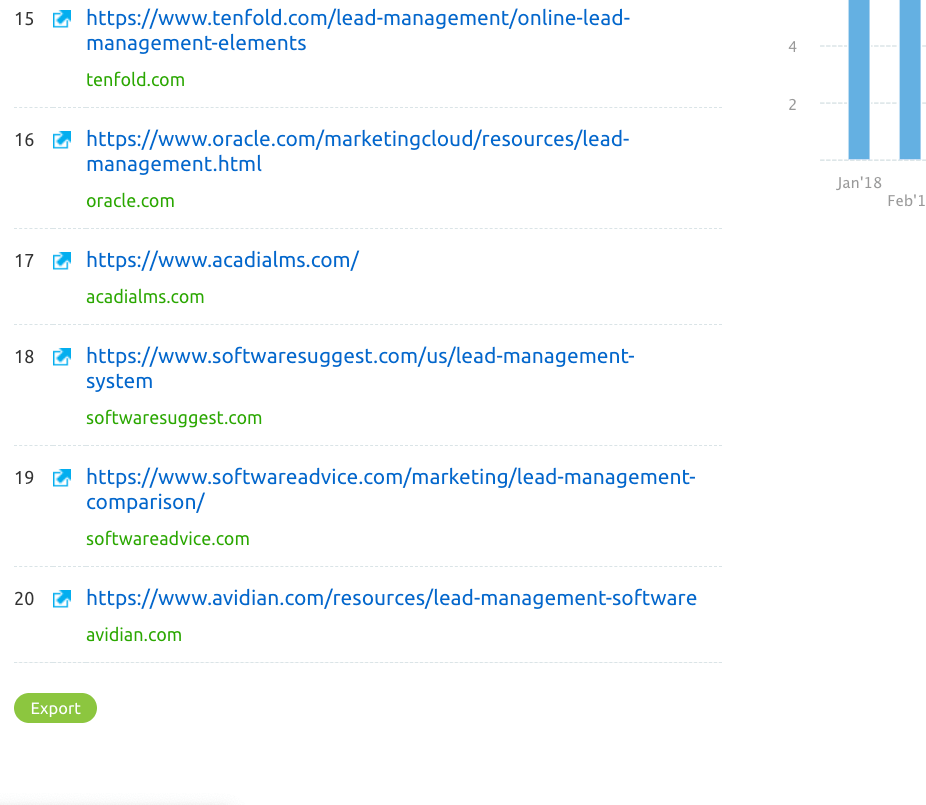Image resolution: width=926 pixels, height=805 pixels.
Task: Click the green oracle.com domain
Action: 131,201
